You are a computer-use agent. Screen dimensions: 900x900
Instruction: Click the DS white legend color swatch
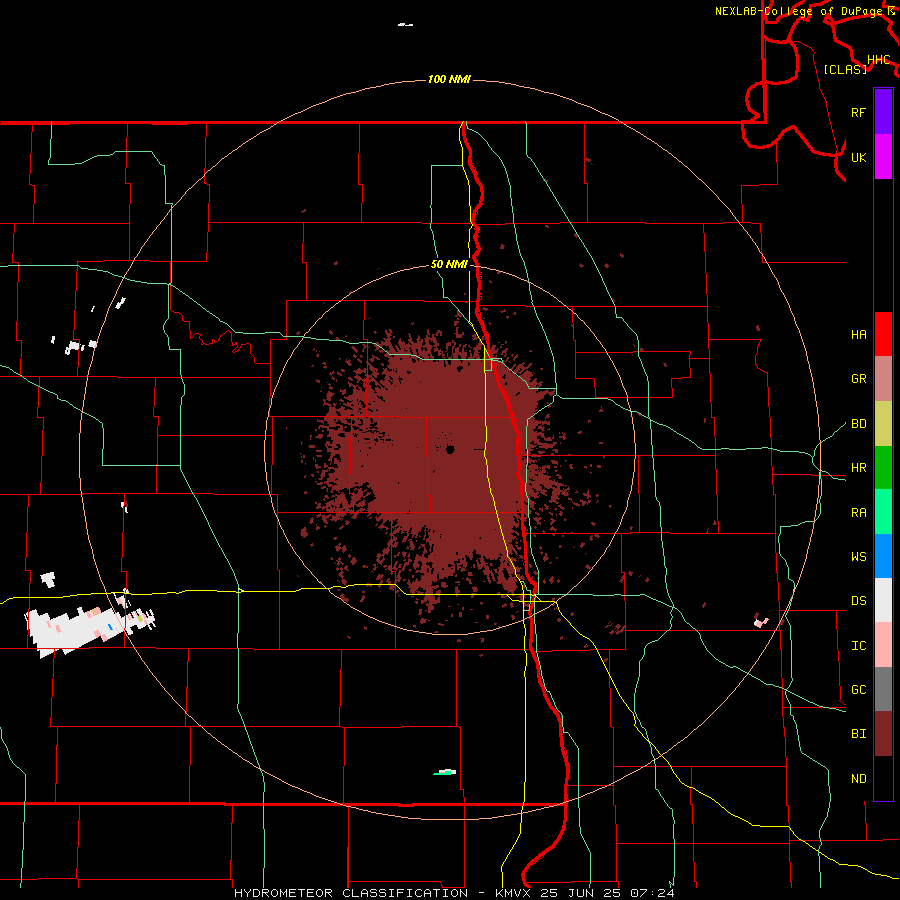[x=883, y=600]
